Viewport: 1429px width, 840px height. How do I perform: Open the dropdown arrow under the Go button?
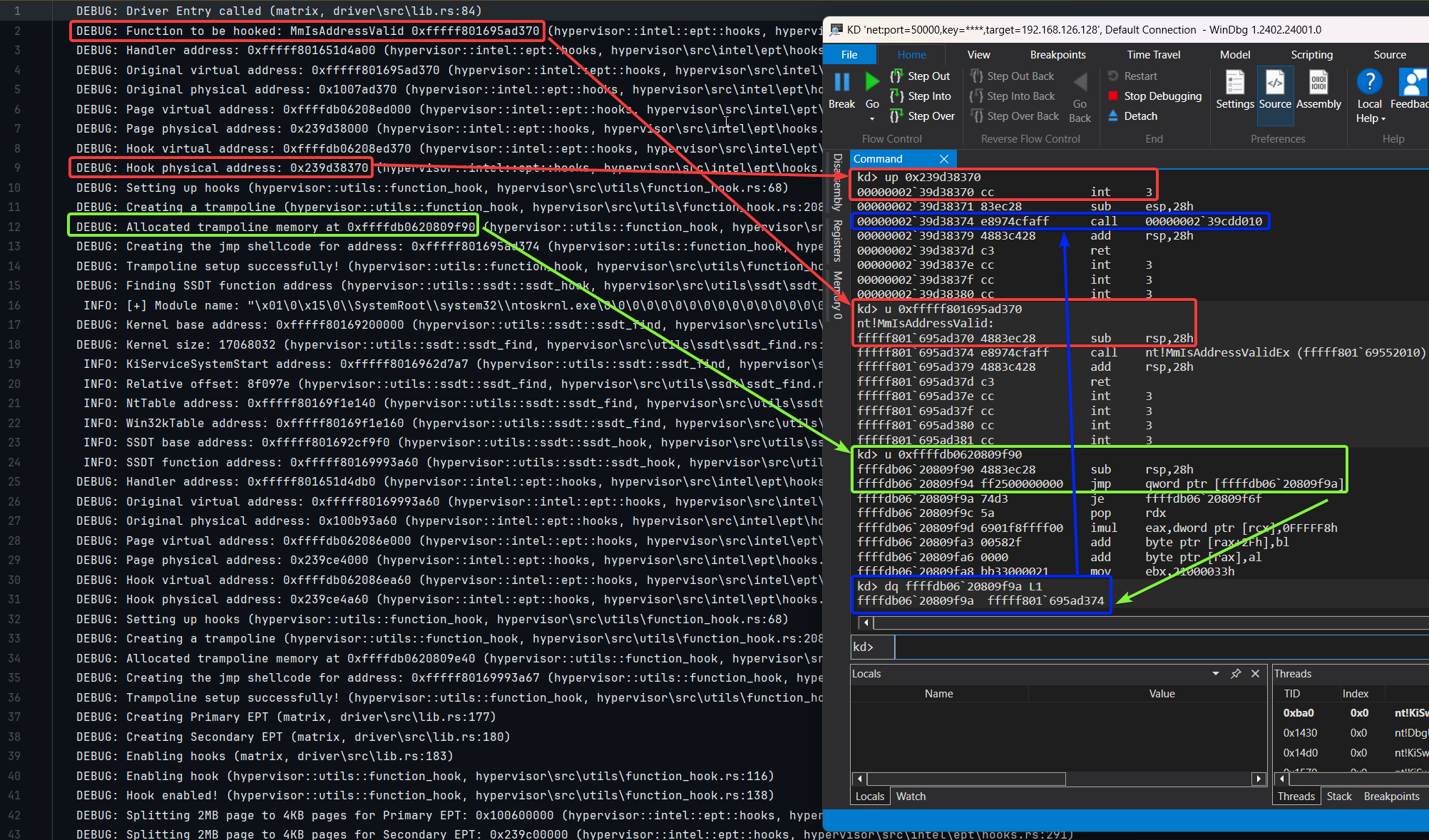pos(871,117)
